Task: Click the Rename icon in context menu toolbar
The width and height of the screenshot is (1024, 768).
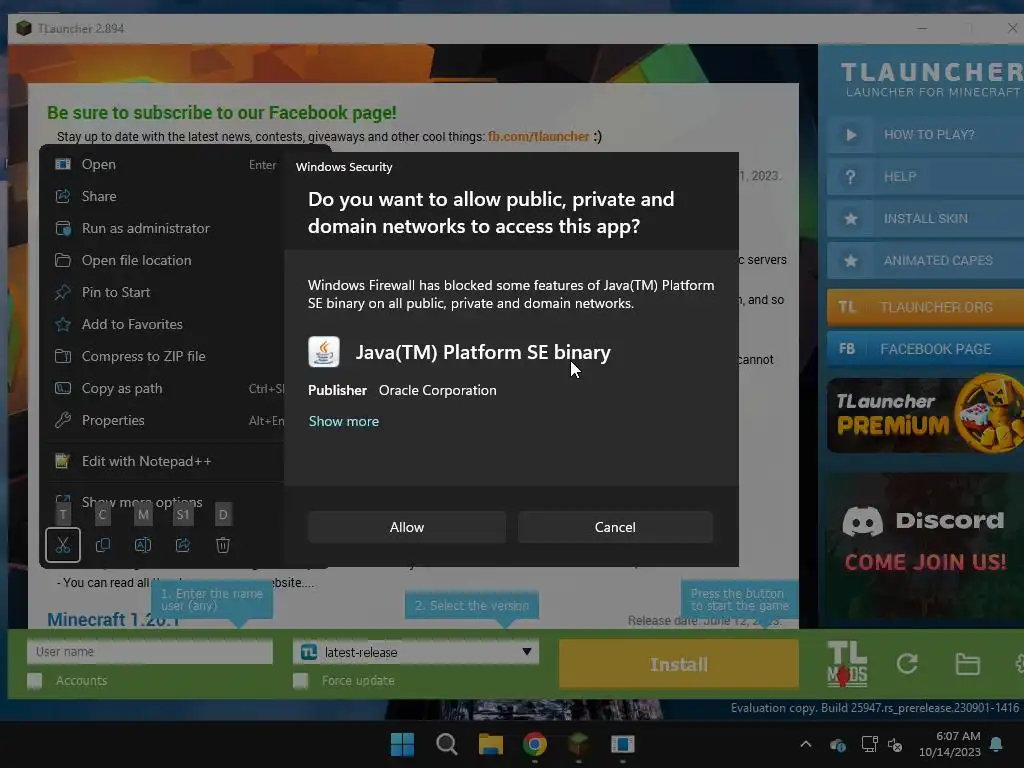Action: pyautogui.click(x=143, y=545)
